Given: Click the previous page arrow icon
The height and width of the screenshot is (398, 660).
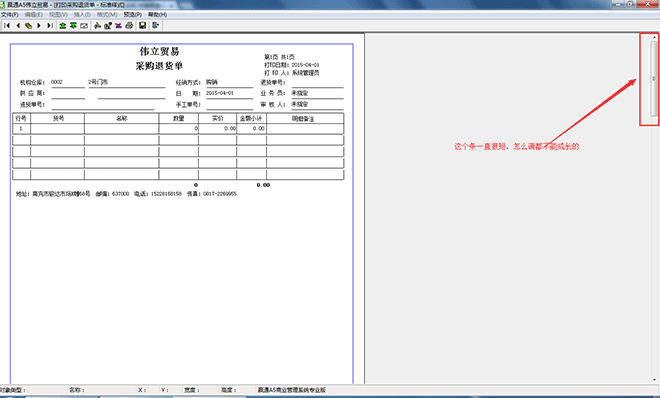Looking at the screenshot, I should 18,26.
